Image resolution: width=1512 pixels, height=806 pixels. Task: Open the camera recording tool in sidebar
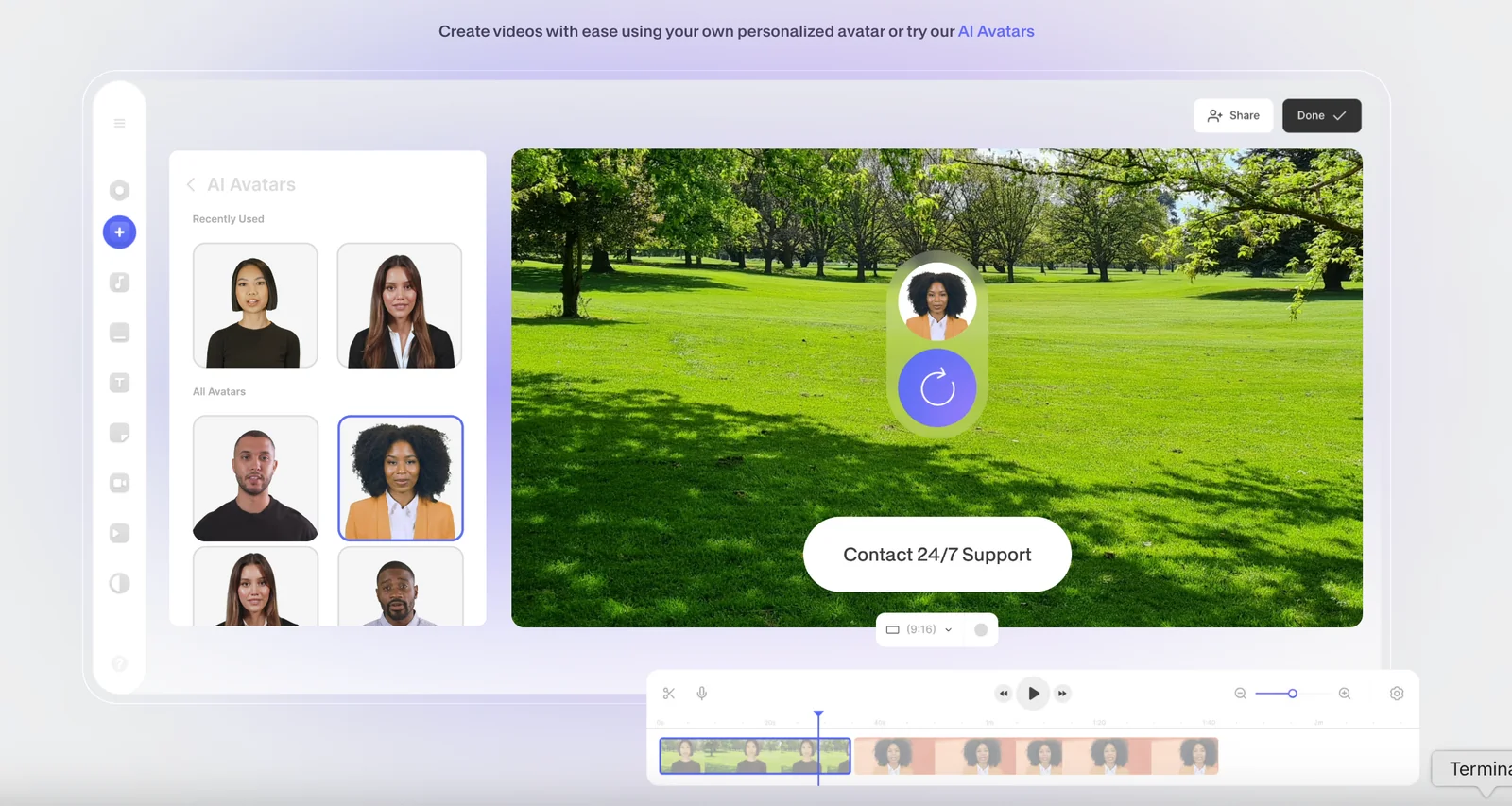[x=119, y=483]
